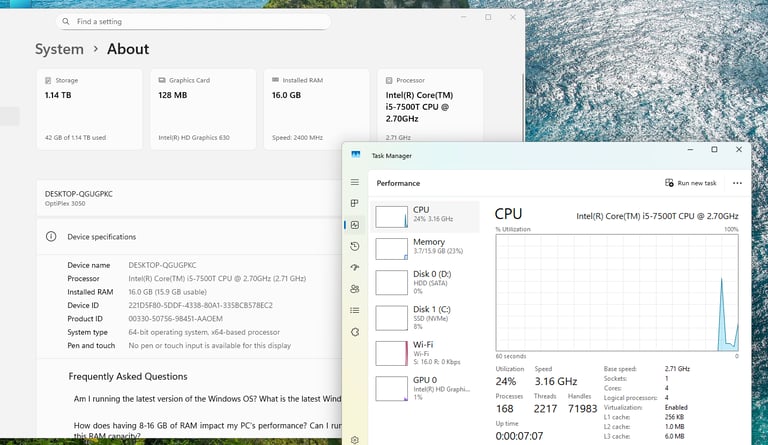Minimize the Task Manager window
The image size is (768, 445).
[690, 149]
